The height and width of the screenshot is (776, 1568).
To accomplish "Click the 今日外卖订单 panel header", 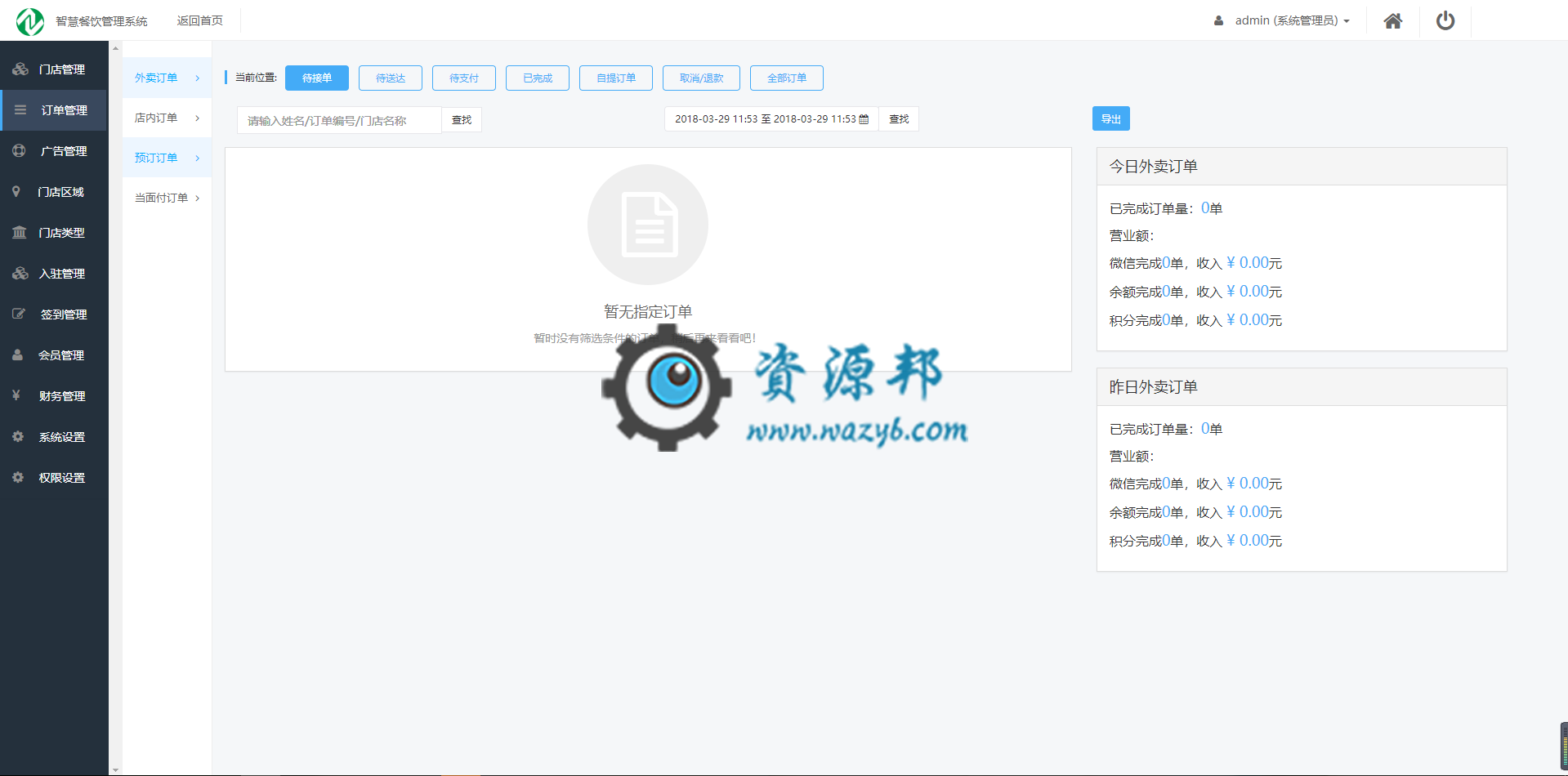I will pos(1302,167).
